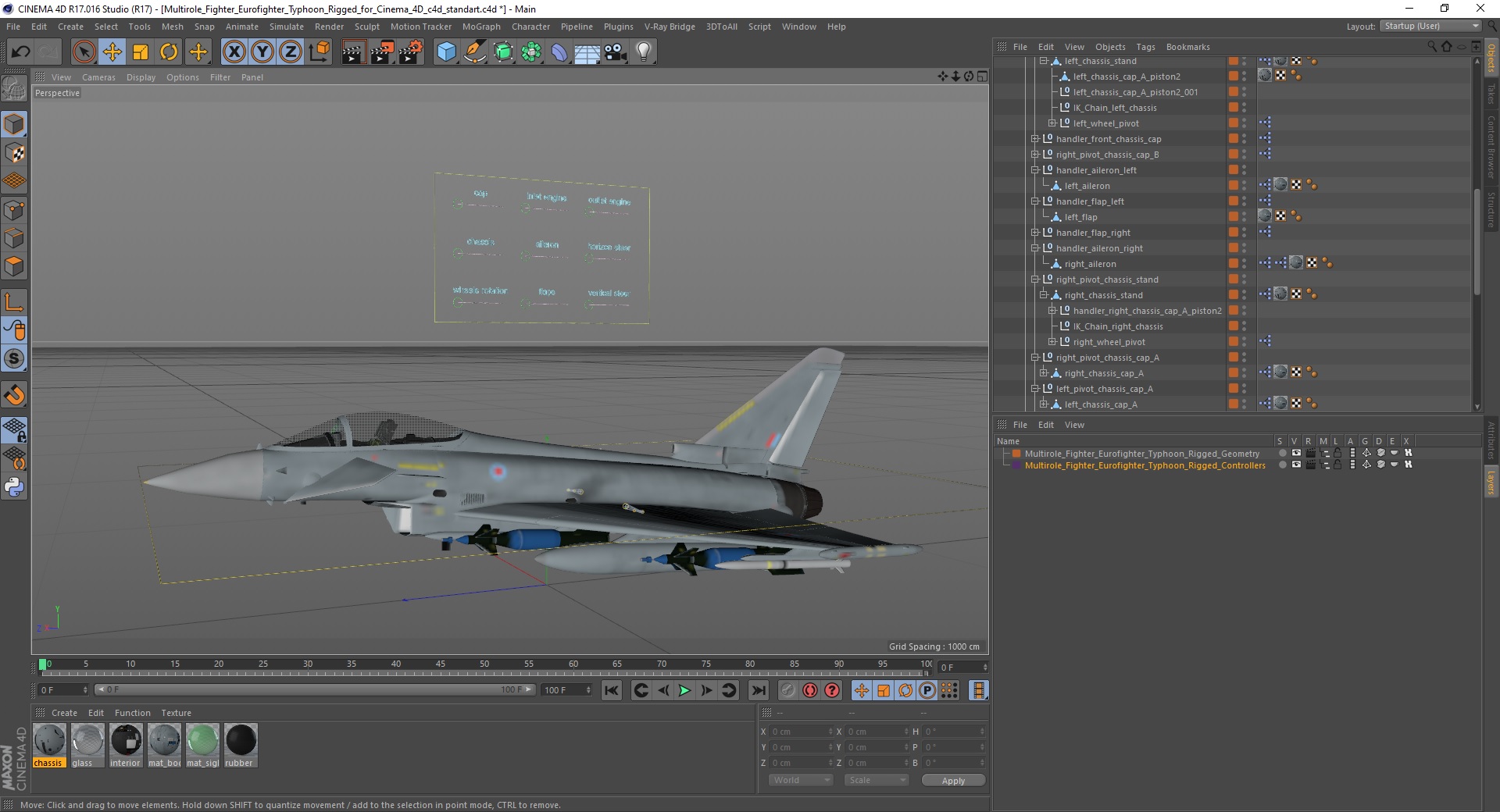Image resolution: width=1500 pixels, height=812 pixels.
Task: Toggle layer visibility for Rigged_Geometry layer
Action: pos(1296,453)
